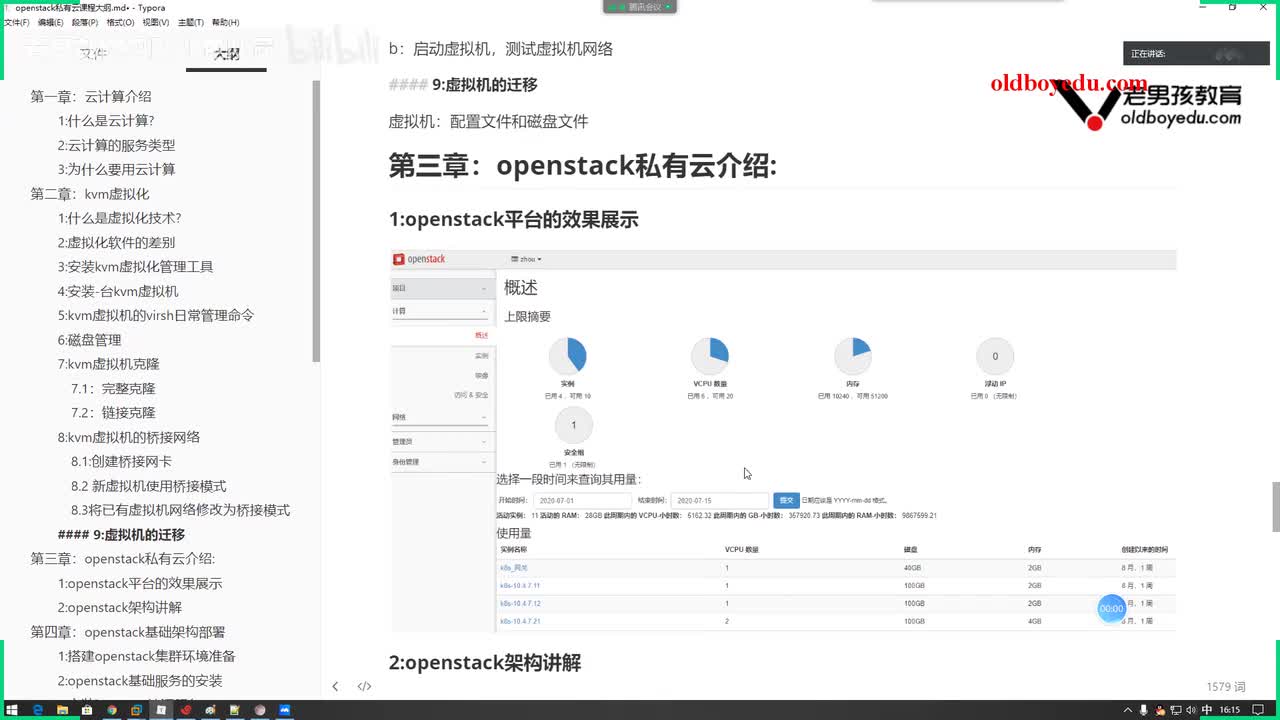
Task: Switch sidebar to the 文件 tab
Action: [93, 54]
